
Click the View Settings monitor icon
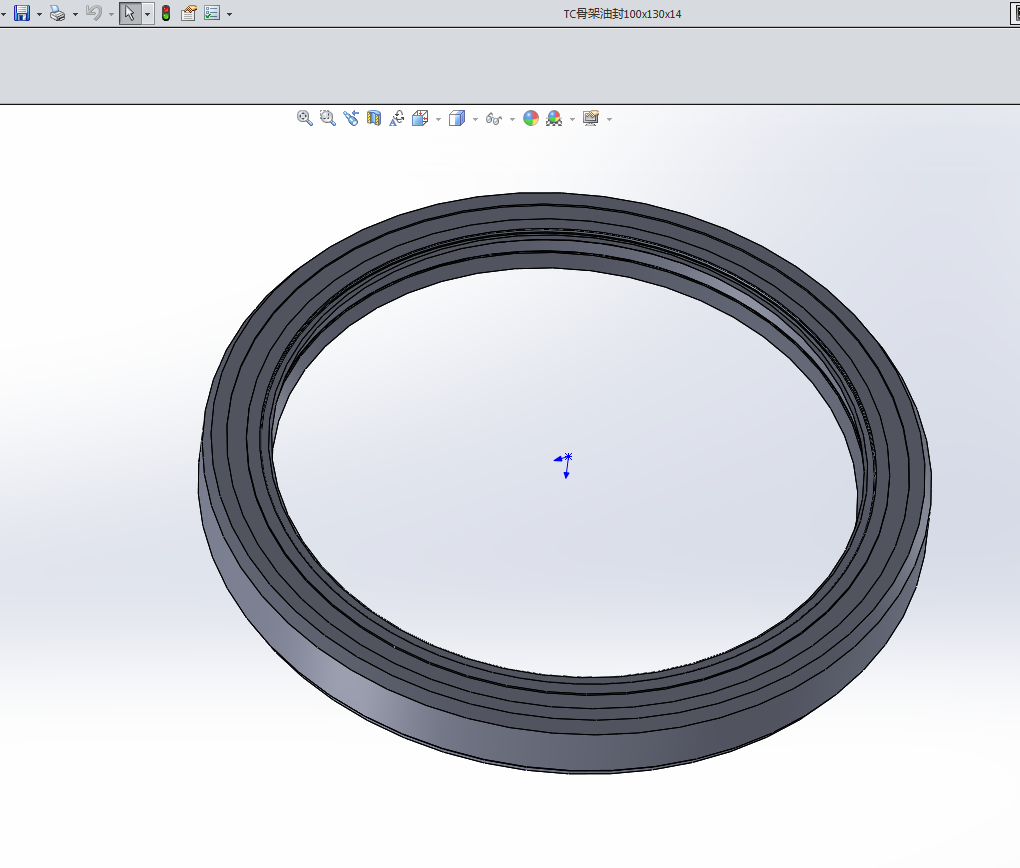pos(591,118)
